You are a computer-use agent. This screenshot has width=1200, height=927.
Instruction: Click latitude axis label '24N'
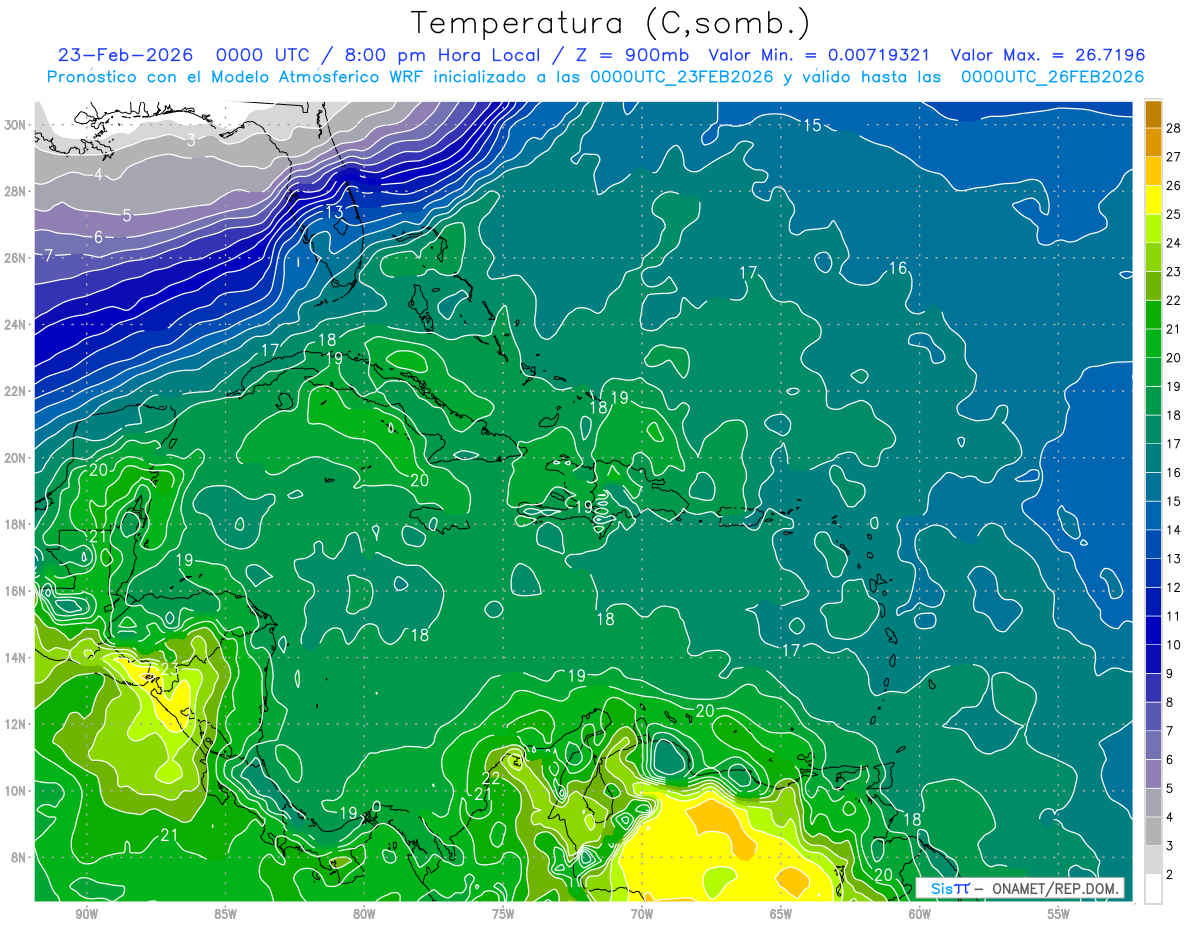point(16,324)
